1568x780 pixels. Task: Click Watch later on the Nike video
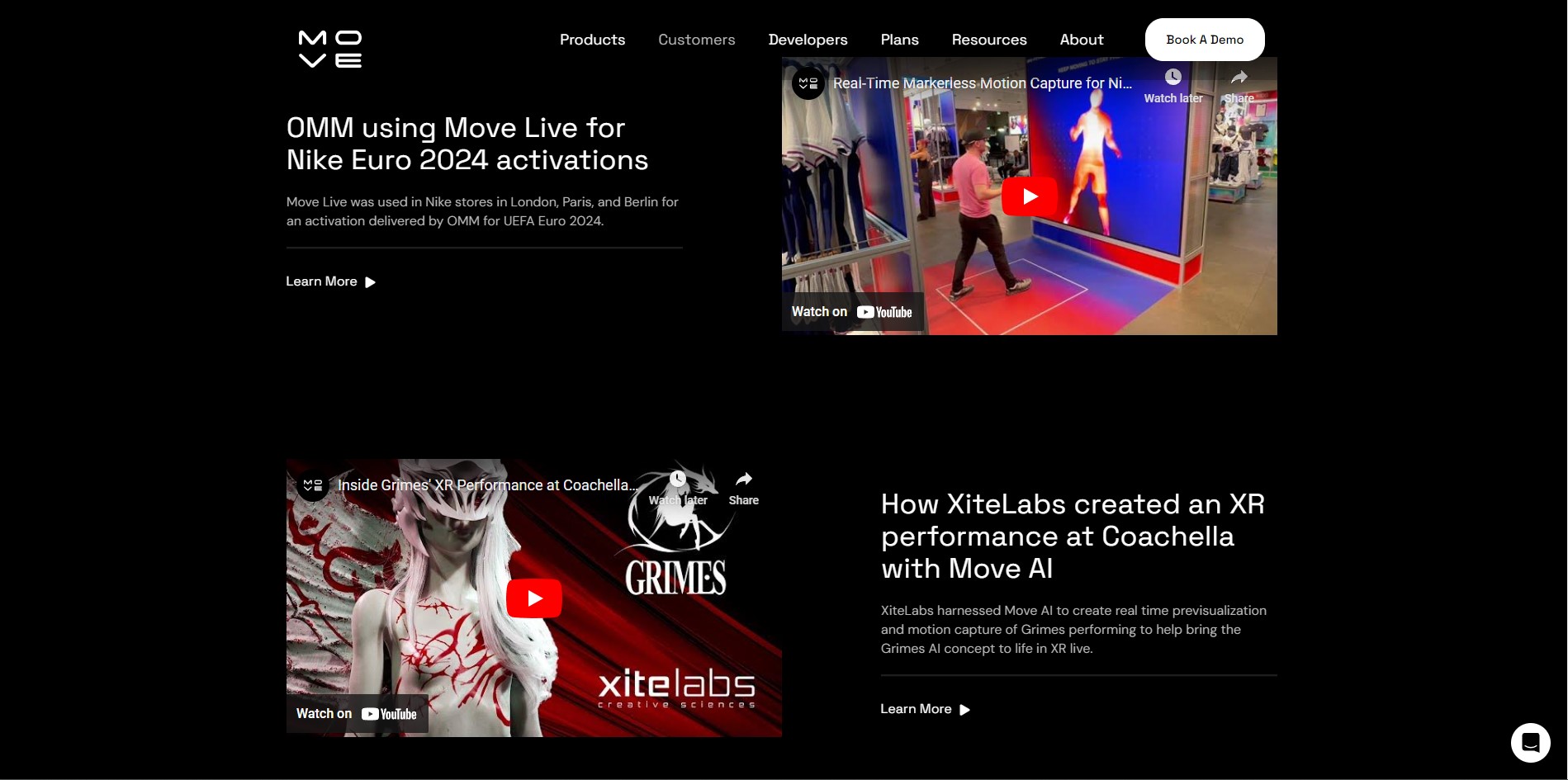coord(1173,86)
